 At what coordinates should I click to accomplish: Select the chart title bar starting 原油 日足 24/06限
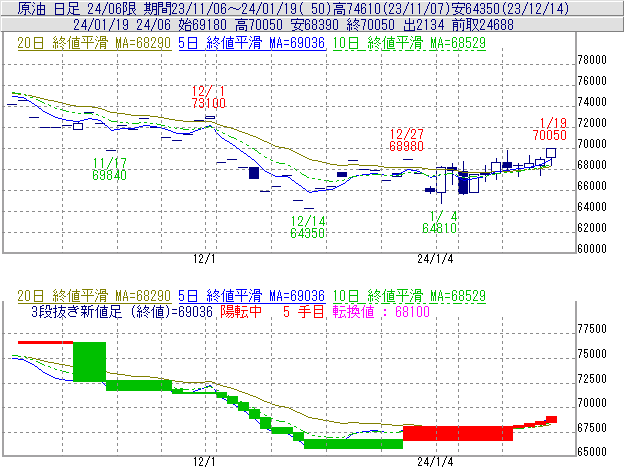click(x=312, y=8)
